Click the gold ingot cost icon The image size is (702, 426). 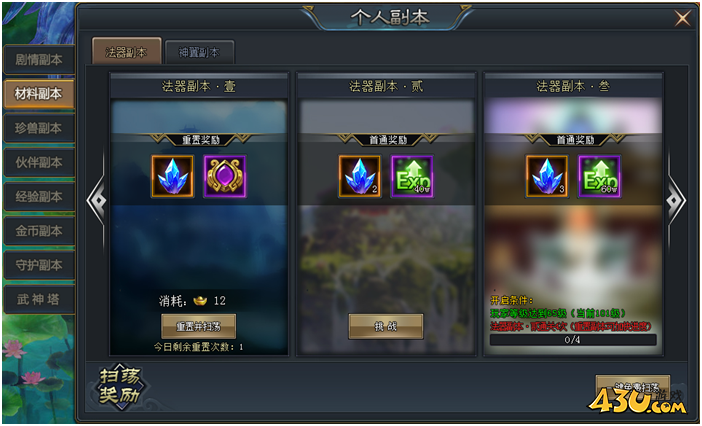(200, 301)
